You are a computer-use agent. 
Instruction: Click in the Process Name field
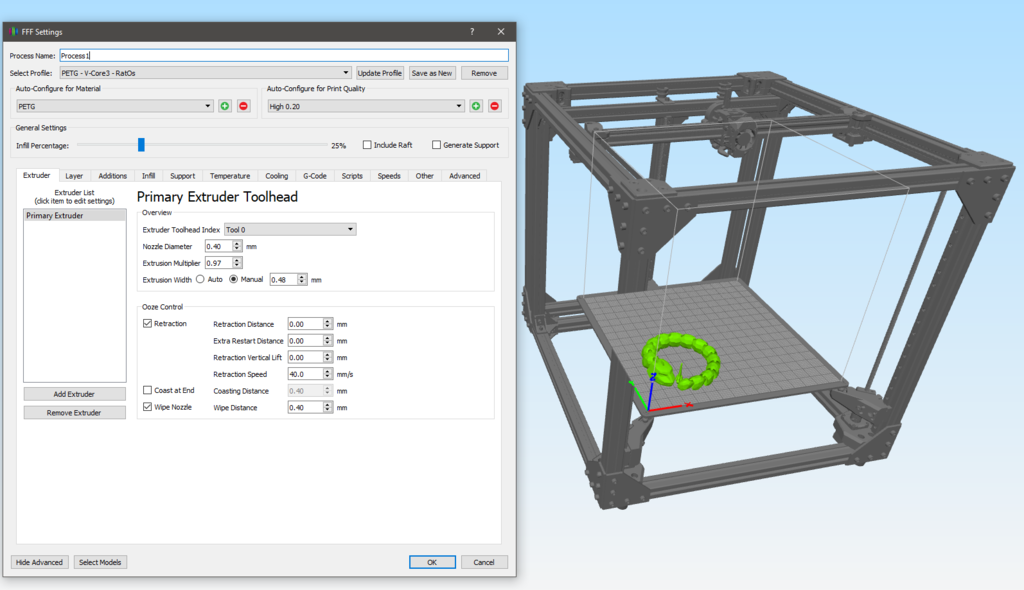pos(284,56)
